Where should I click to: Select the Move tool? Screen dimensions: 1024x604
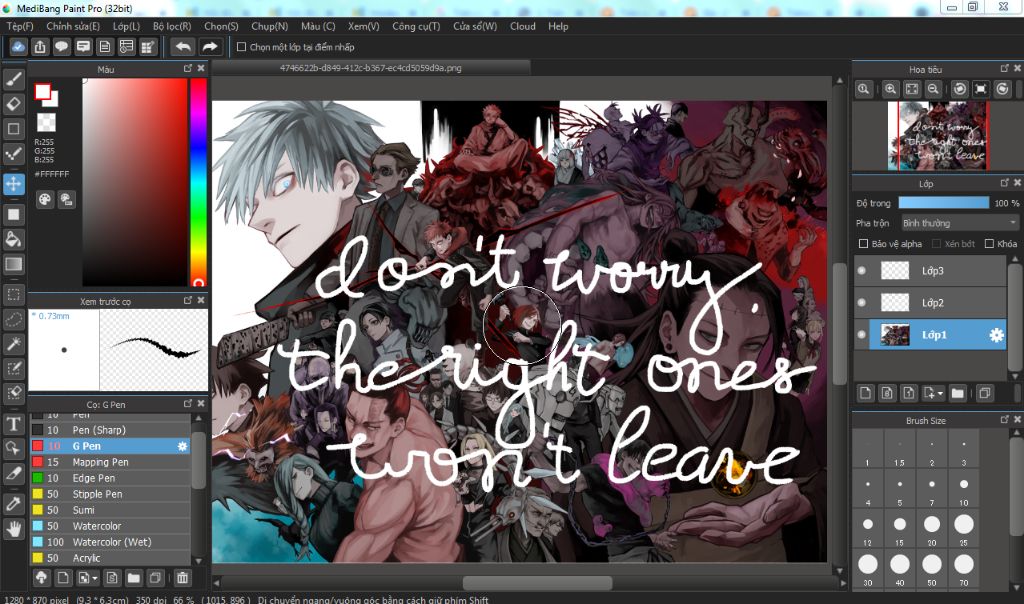(14, 184)
